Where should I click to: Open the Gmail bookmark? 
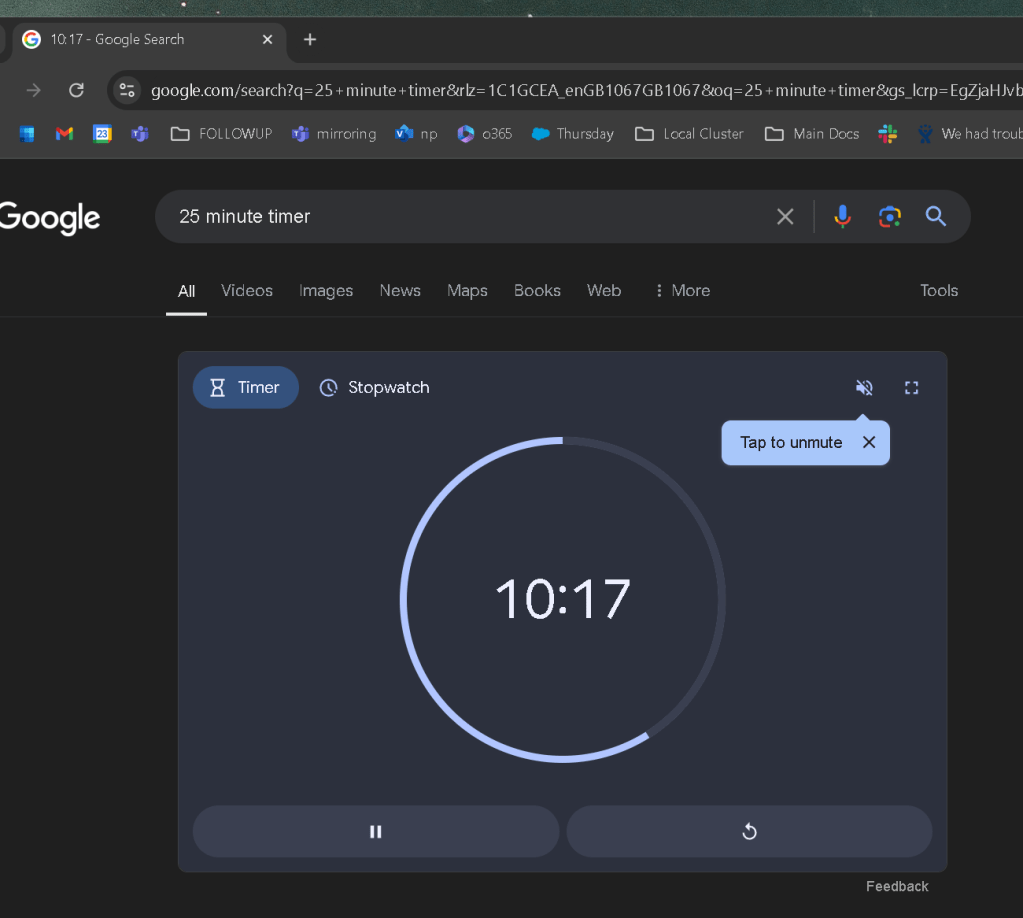pos(64,134)
